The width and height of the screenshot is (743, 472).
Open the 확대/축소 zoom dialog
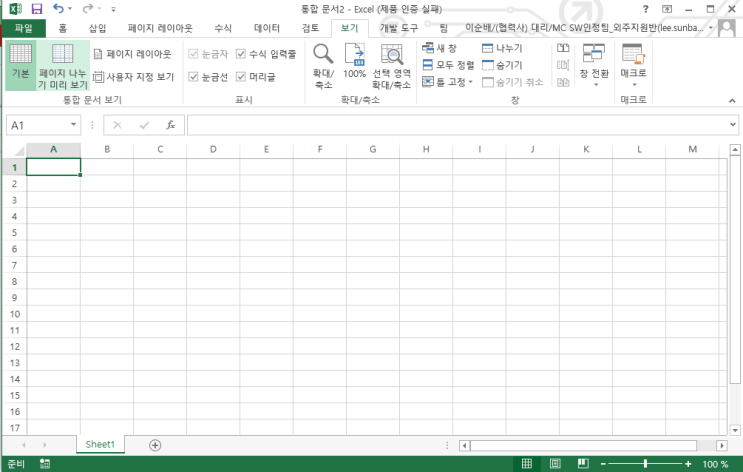tap(323, 66)
